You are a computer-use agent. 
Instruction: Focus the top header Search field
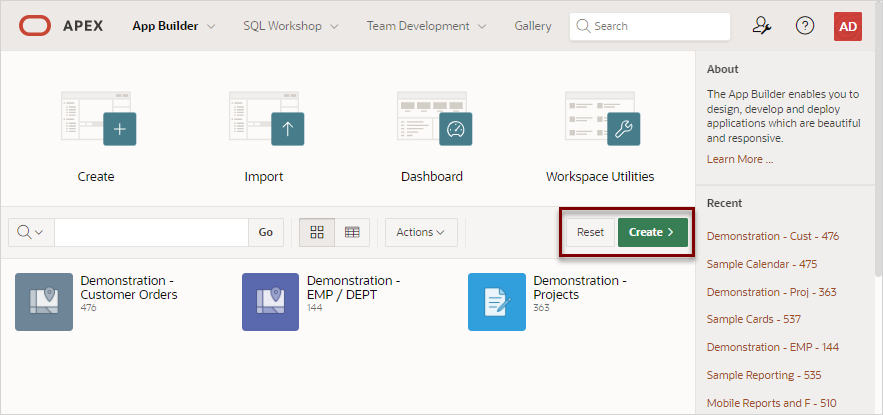click(x=650, y=26)
